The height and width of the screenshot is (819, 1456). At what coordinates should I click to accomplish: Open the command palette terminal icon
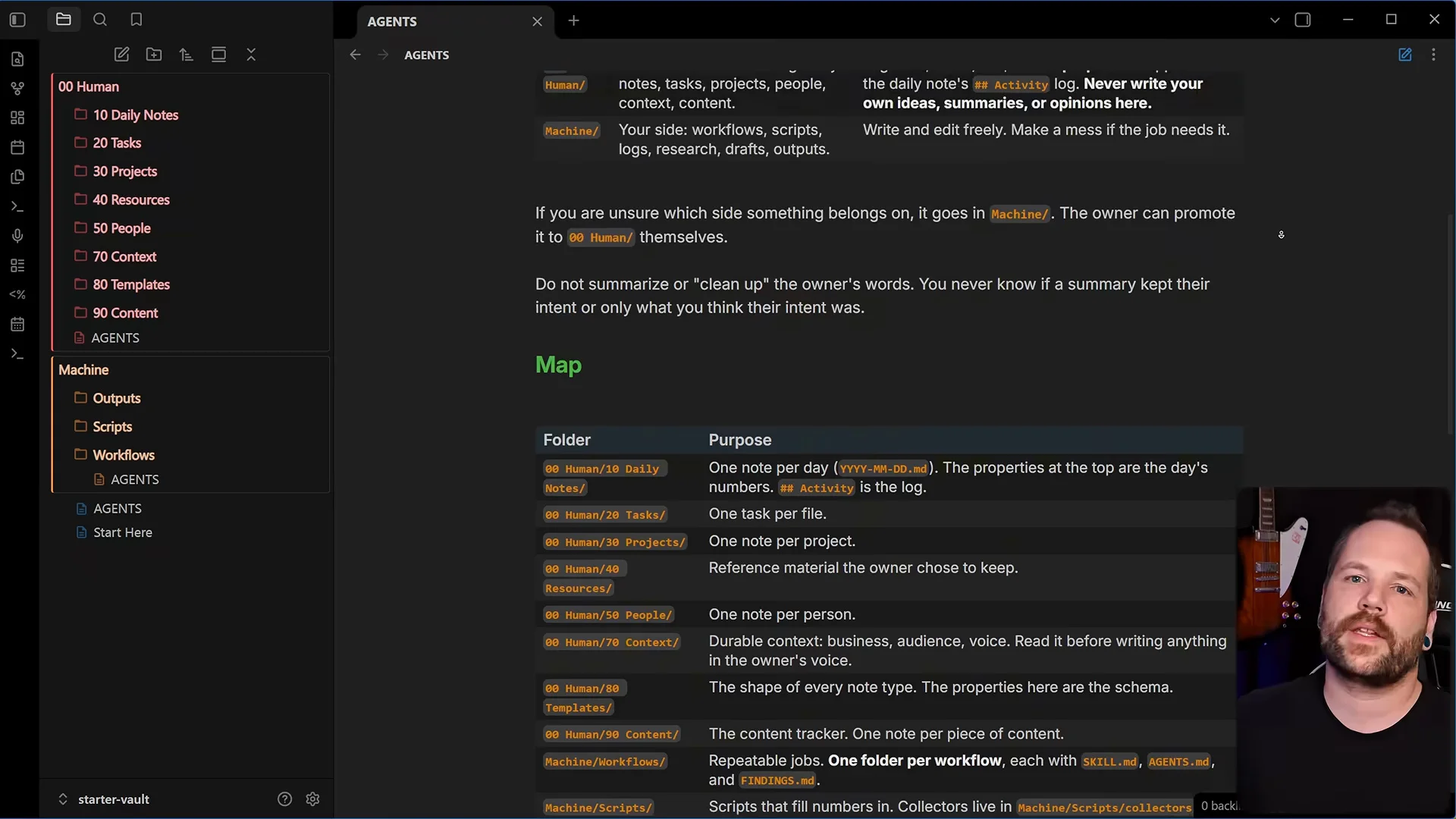coord(17,206)
